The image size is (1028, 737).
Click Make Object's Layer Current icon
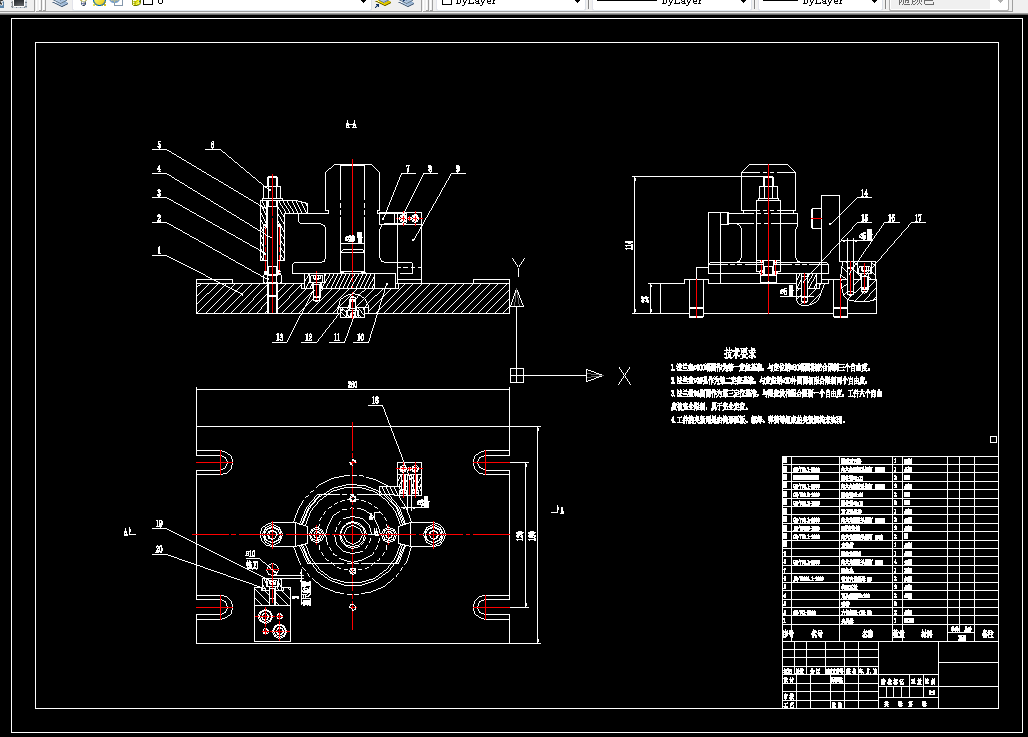(383, 3)
